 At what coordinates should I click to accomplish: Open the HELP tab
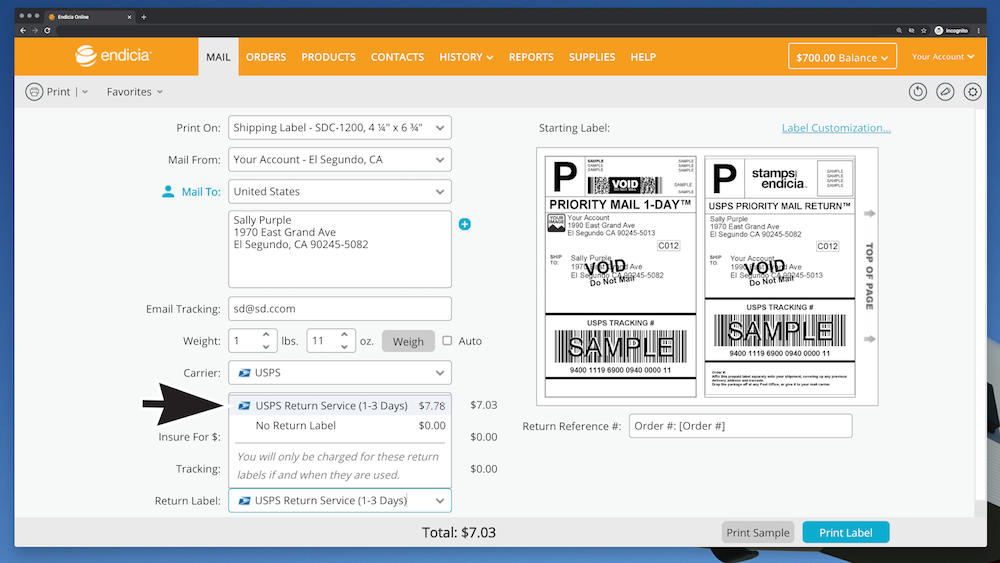[643, 57]
